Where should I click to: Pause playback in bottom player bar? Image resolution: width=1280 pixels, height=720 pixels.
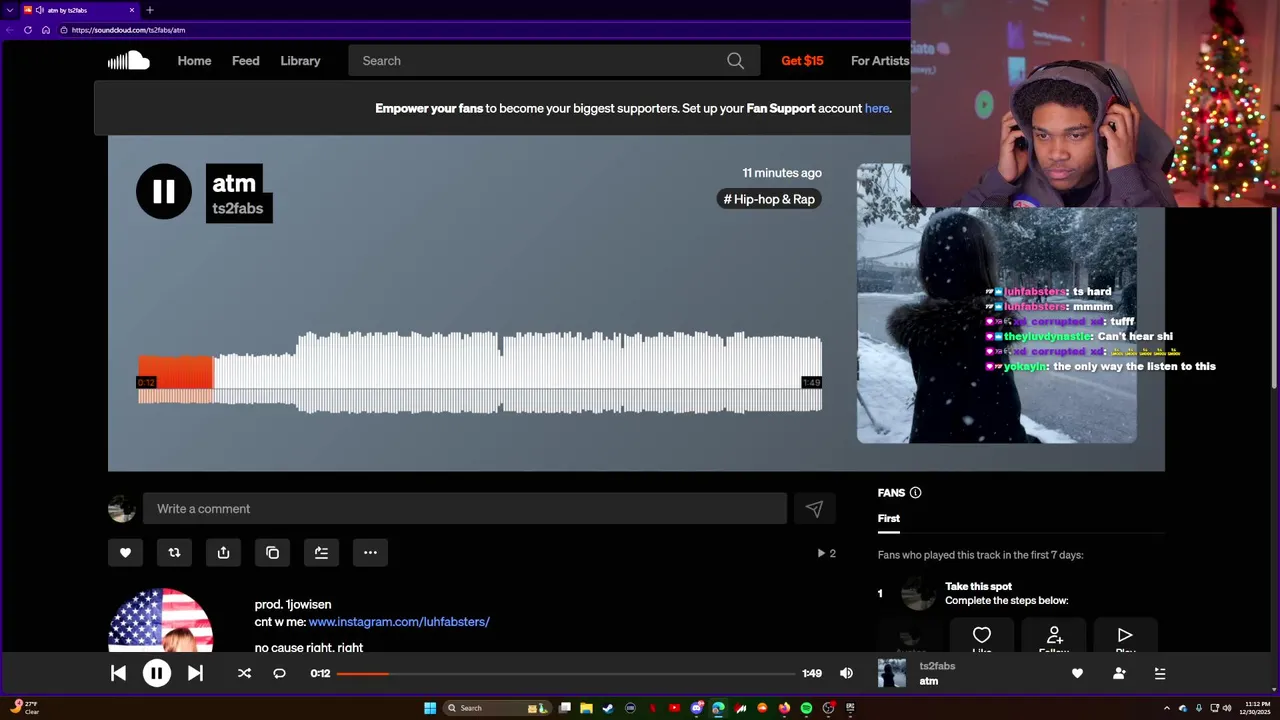pos(157,673)
